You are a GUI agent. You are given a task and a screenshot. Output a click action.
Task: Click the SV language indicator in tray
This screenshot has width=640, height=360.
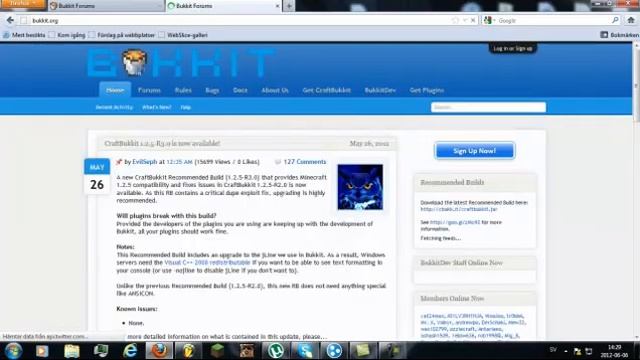tap(553, 350)
